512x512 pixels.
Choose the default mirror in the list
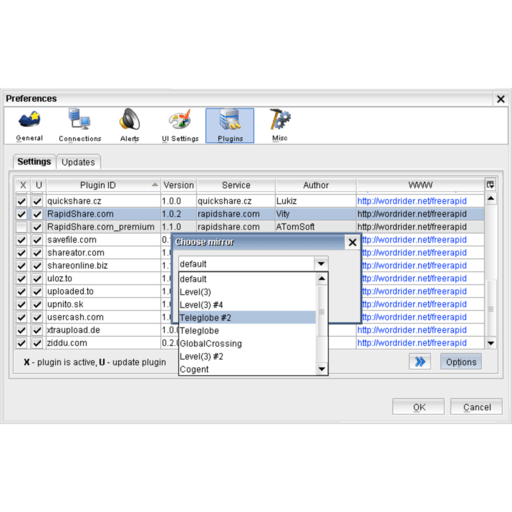click(247, 279)
